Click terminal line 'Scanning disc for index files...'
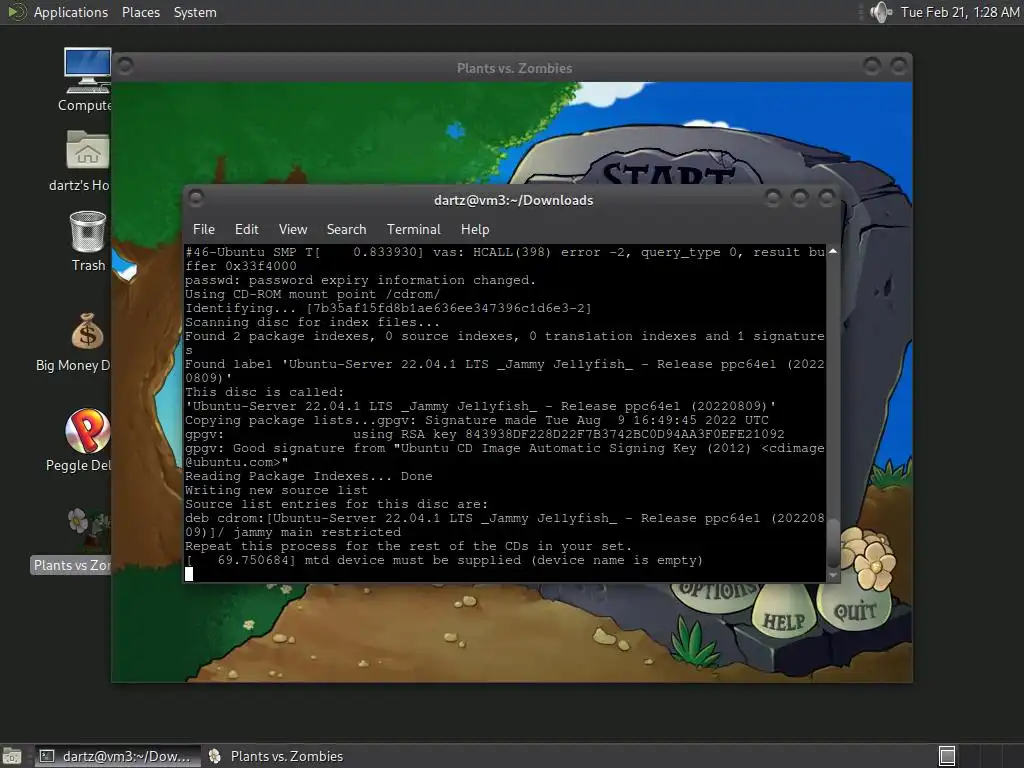This screenshot has width=1024, height=768. pos(312,322)
